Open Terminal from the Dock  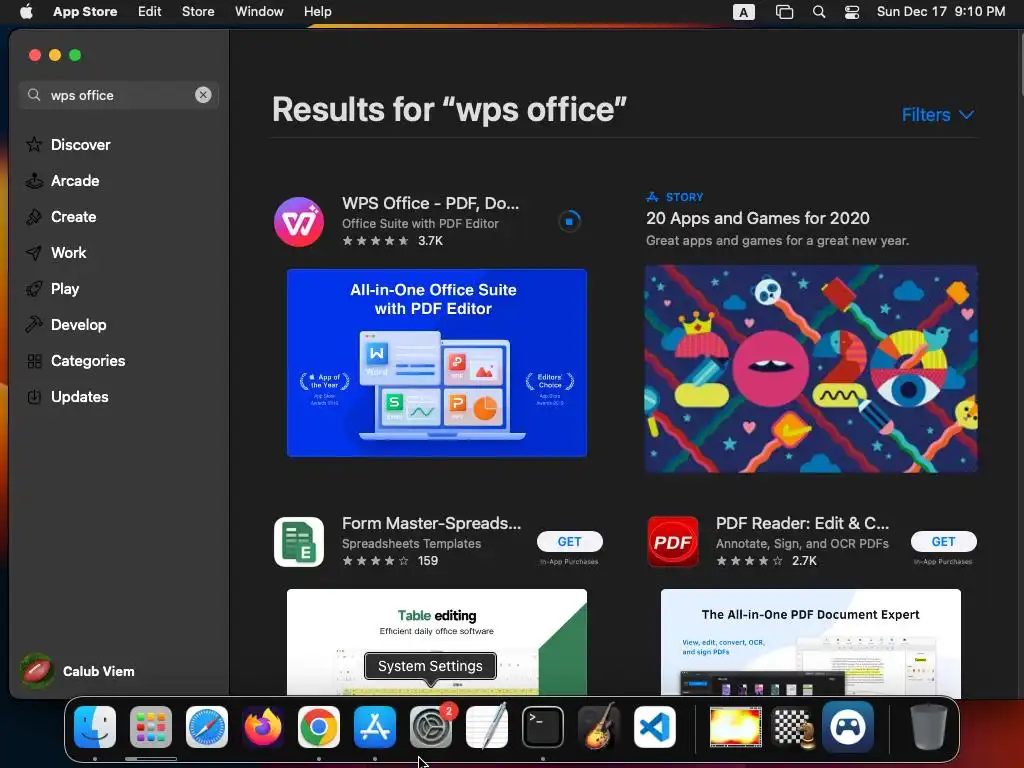point(543,727)
